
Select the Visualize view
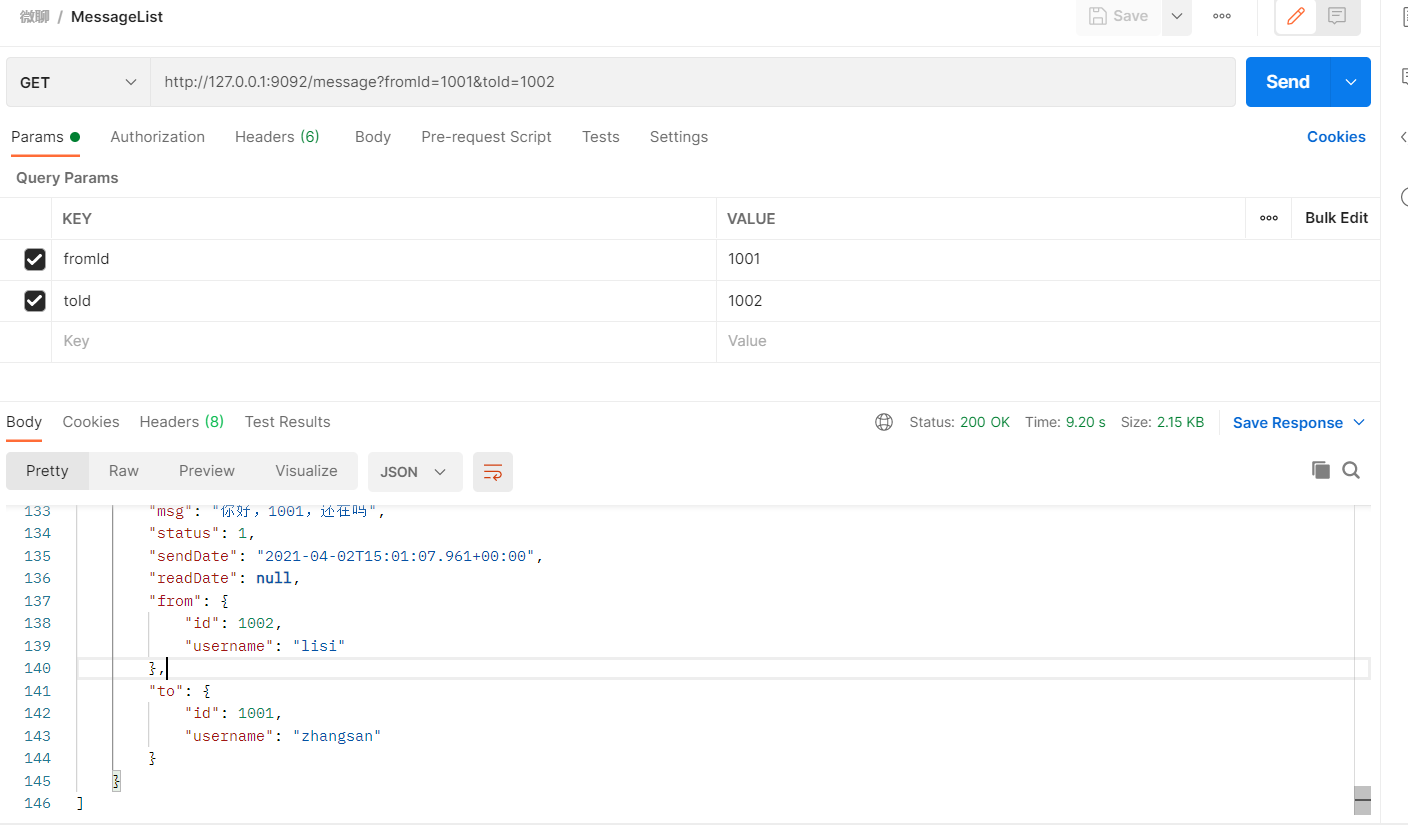tap(306, 471)
